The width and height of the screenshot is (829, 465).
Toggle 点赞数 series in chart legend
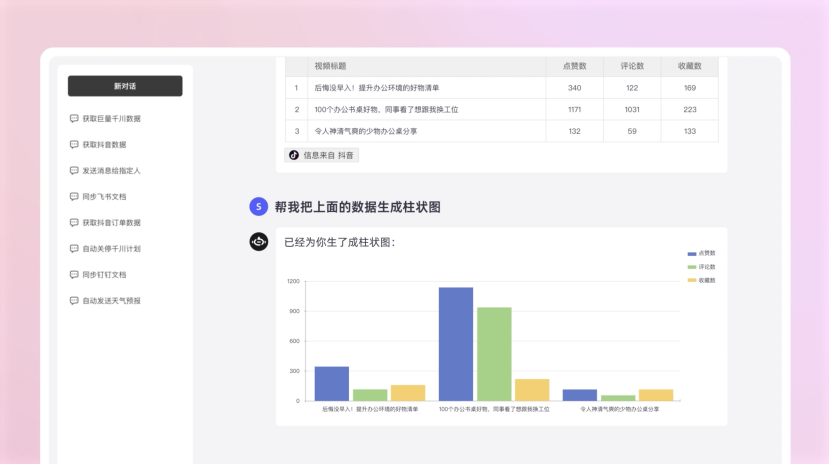click(x=701, y=253)
